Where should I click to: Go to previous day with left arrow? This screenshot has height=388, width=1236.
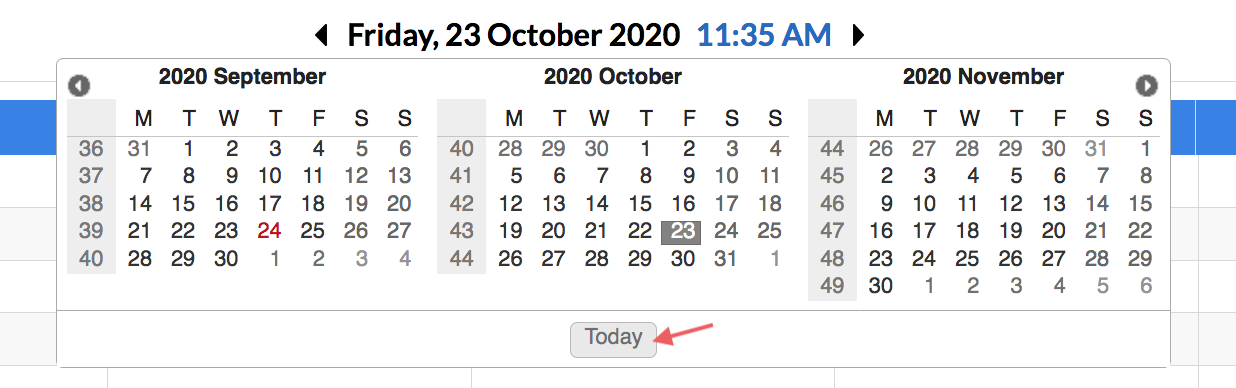[321, 36]
